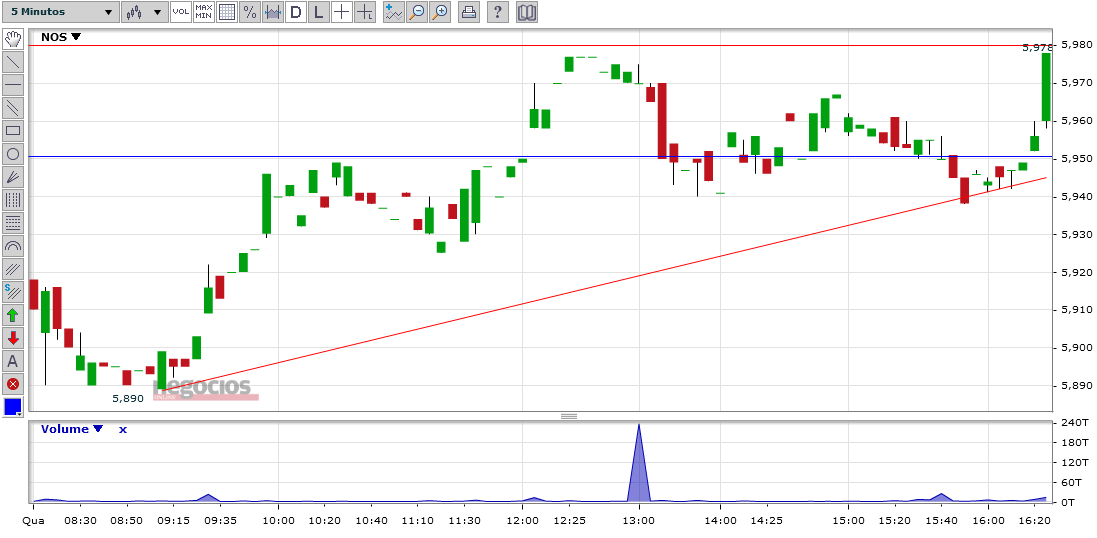The height and width of the screenshot is (538, 1097).
Task: Open help with question mark icon
Action: click(x=497, y=12)
